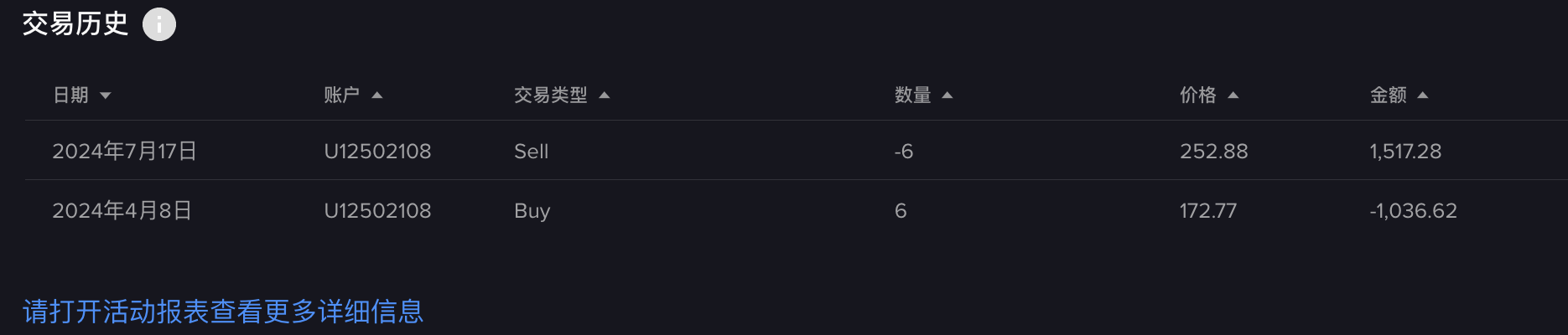The image size is (1568, 335).
Task: Open the 请打开活动报表查看更多详细信息 link
Action: click(x=223, y=312)
